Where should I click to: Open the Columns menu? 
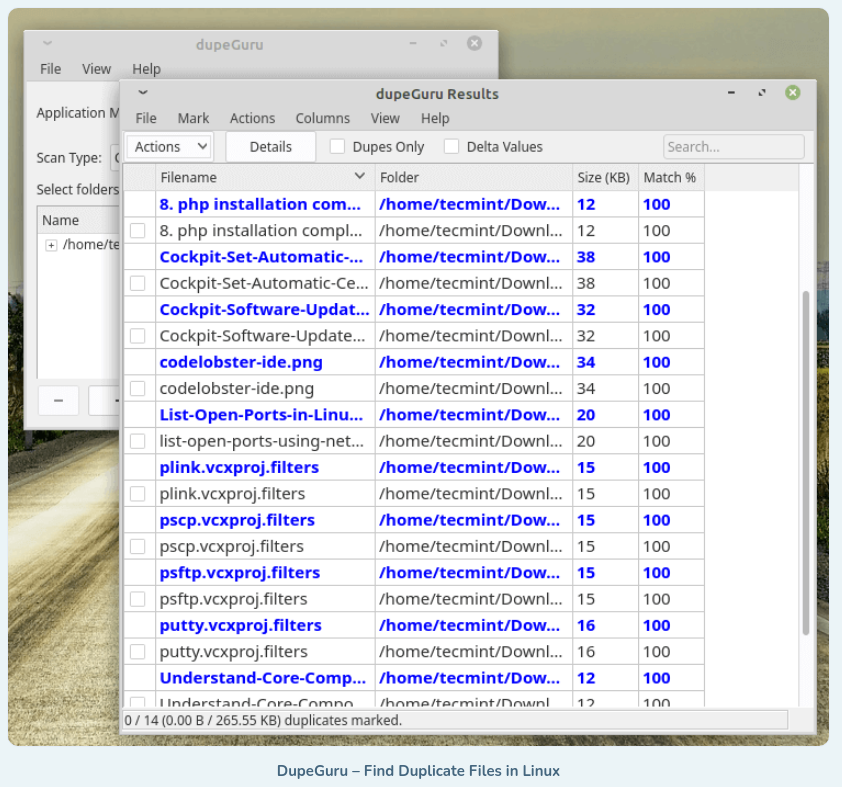322,118
